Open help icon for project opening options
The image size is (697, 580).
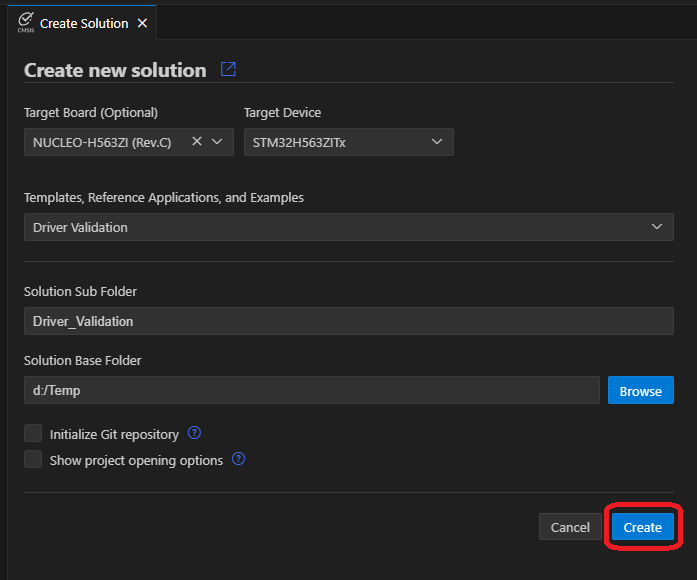239,460
